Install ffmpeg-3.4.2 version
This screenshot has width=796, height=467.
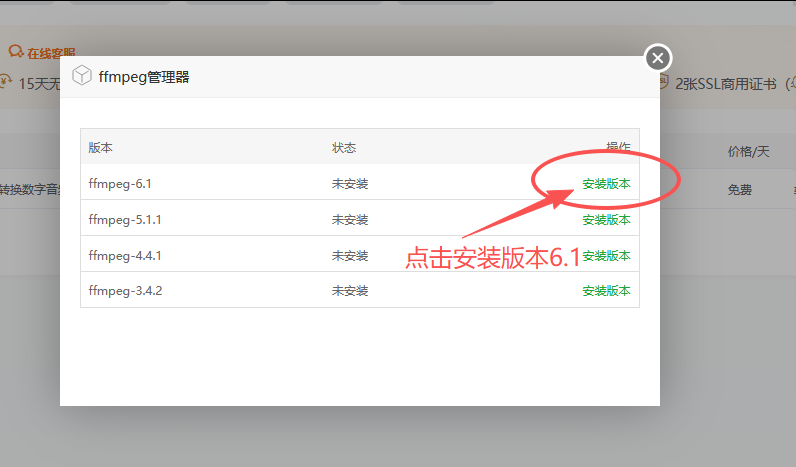coord(606,291)
